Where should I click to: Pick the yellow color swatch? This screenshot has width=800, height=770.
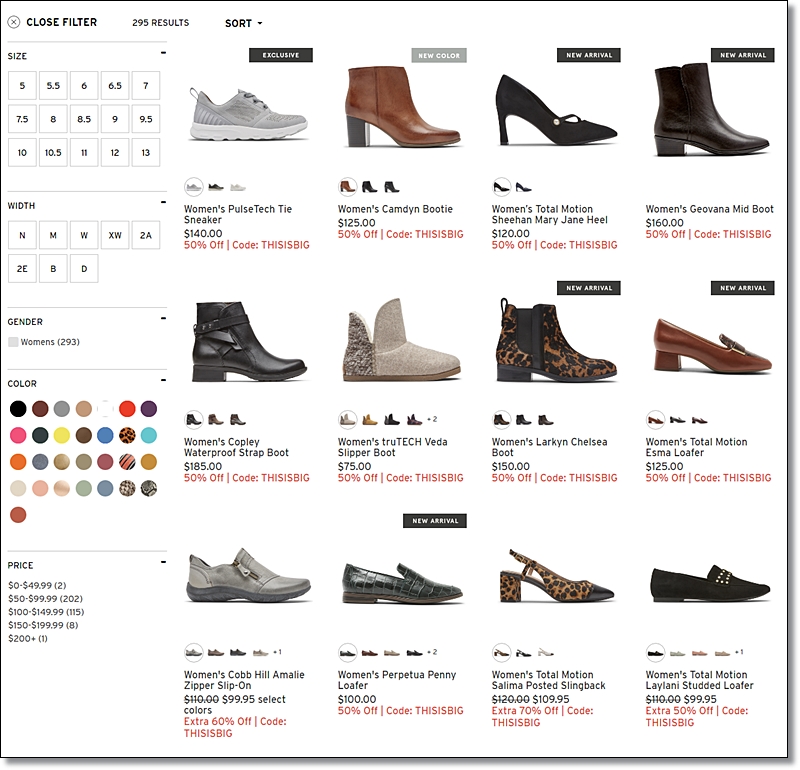pos(62,435)
